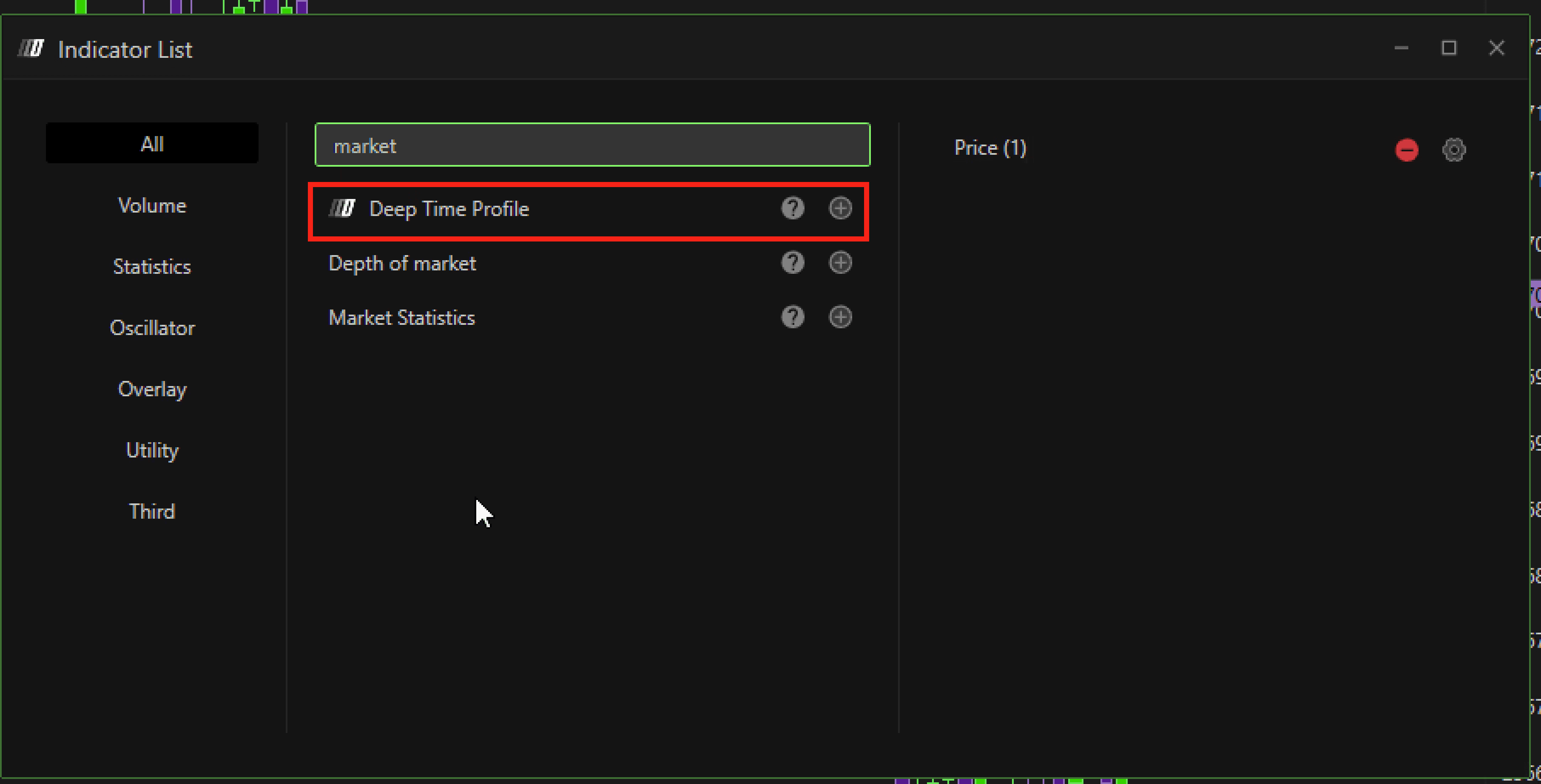Add Depth of market indicator

click(x=840, y=262)
